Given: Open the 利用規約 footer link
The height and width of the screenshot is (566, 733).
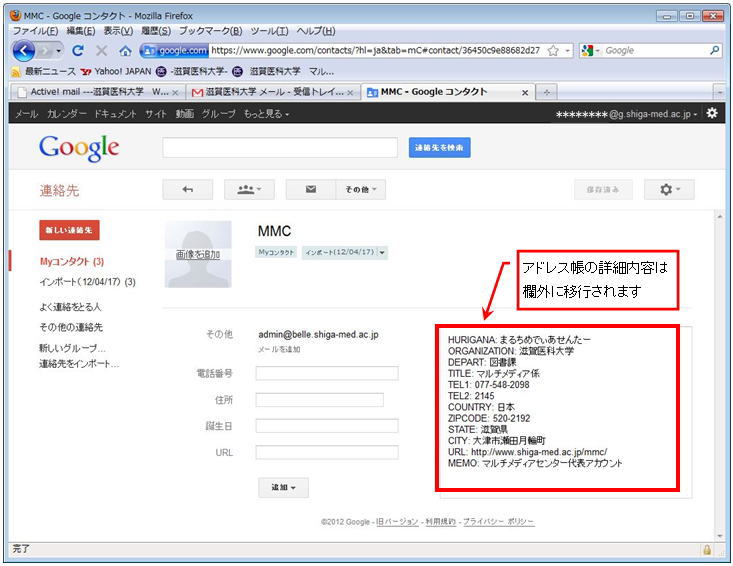Looking at the screenshot, I should point(440,522).
